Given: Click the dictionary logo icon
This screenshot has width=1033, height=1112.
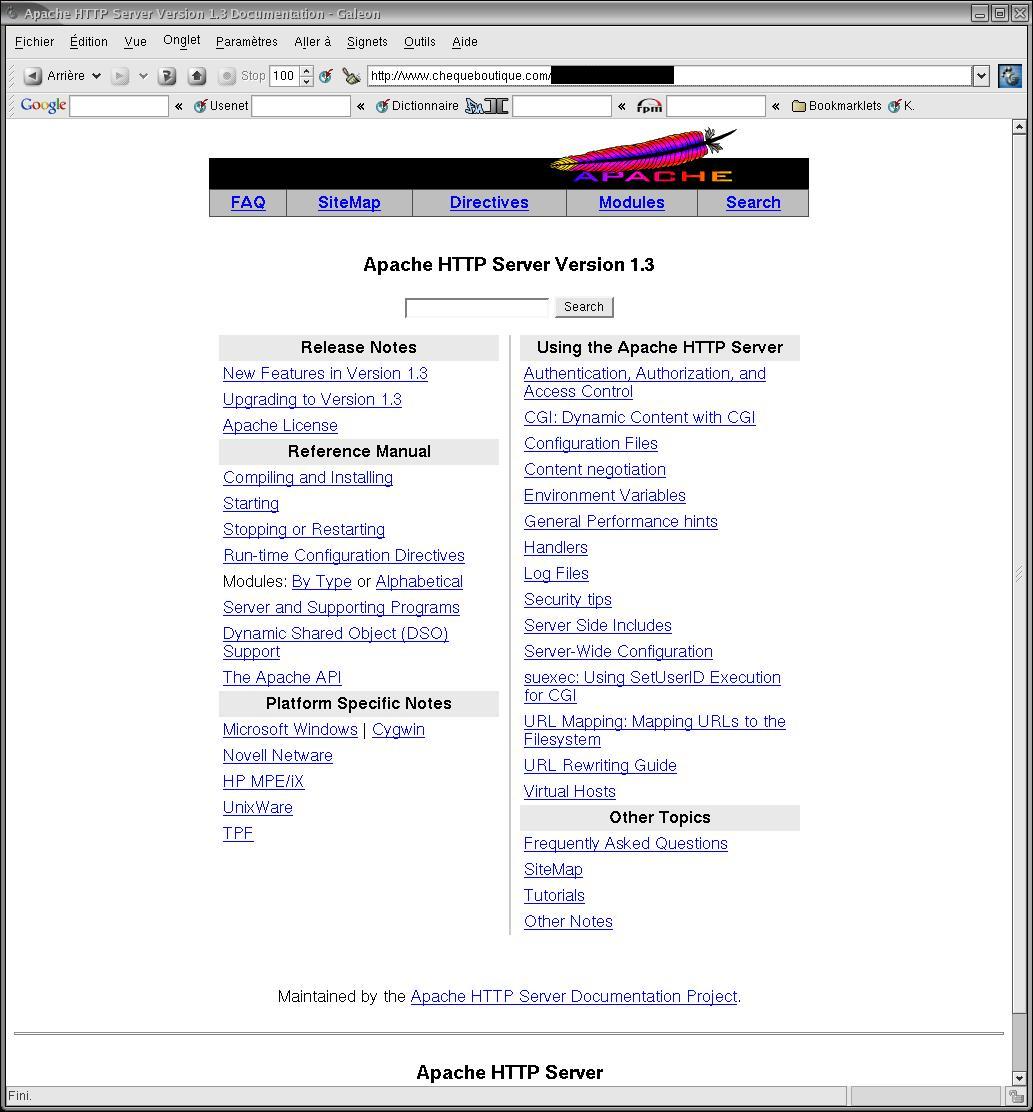Looking at the screenshot, I should point(486,106).
